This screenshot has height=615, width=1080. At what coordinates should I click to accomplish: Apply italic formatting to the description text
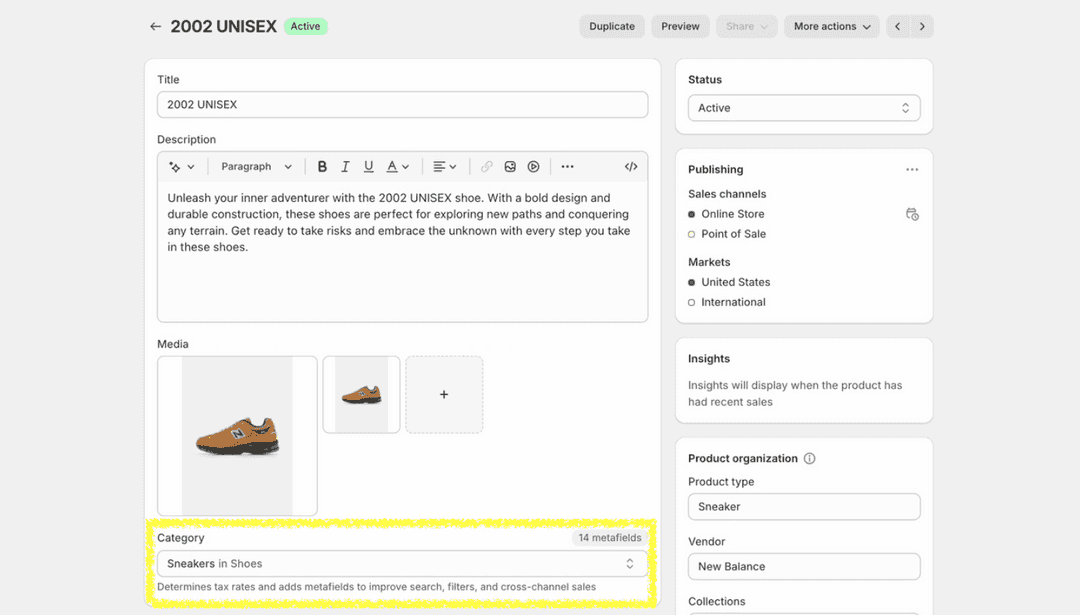click(345, 166)
